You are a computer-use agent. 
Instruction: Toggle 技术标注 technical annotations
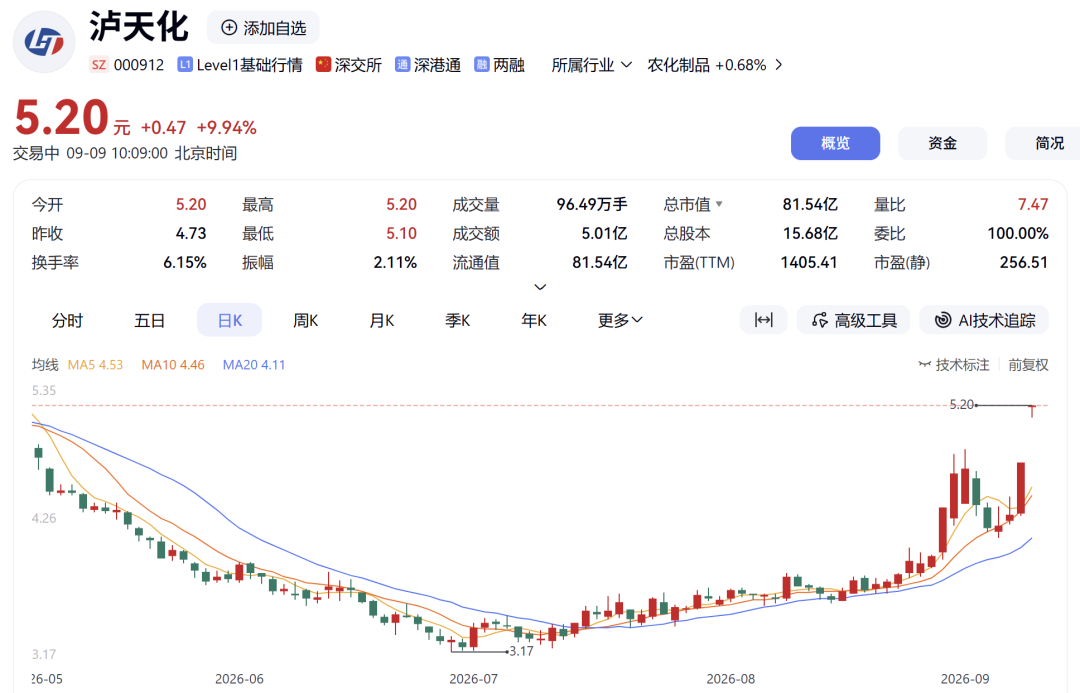coord(954,365)
